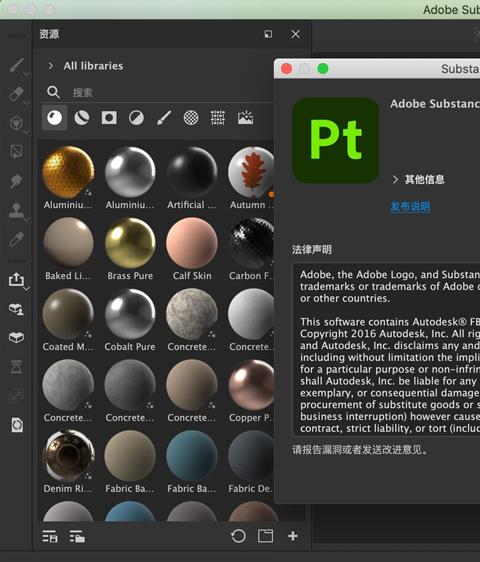Filter assets by Brushes icon
The height and width of the screenshot is (562, 480).
[164, 118]
